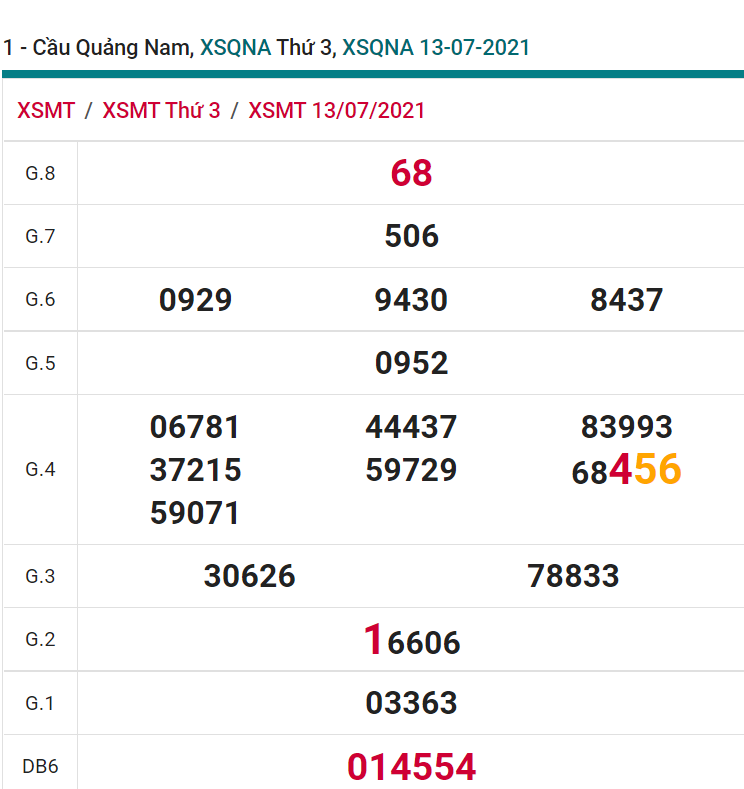This screenshot has width=744, height=789.
Task: Select G.2 result 16606
Action: pos(411,640)
